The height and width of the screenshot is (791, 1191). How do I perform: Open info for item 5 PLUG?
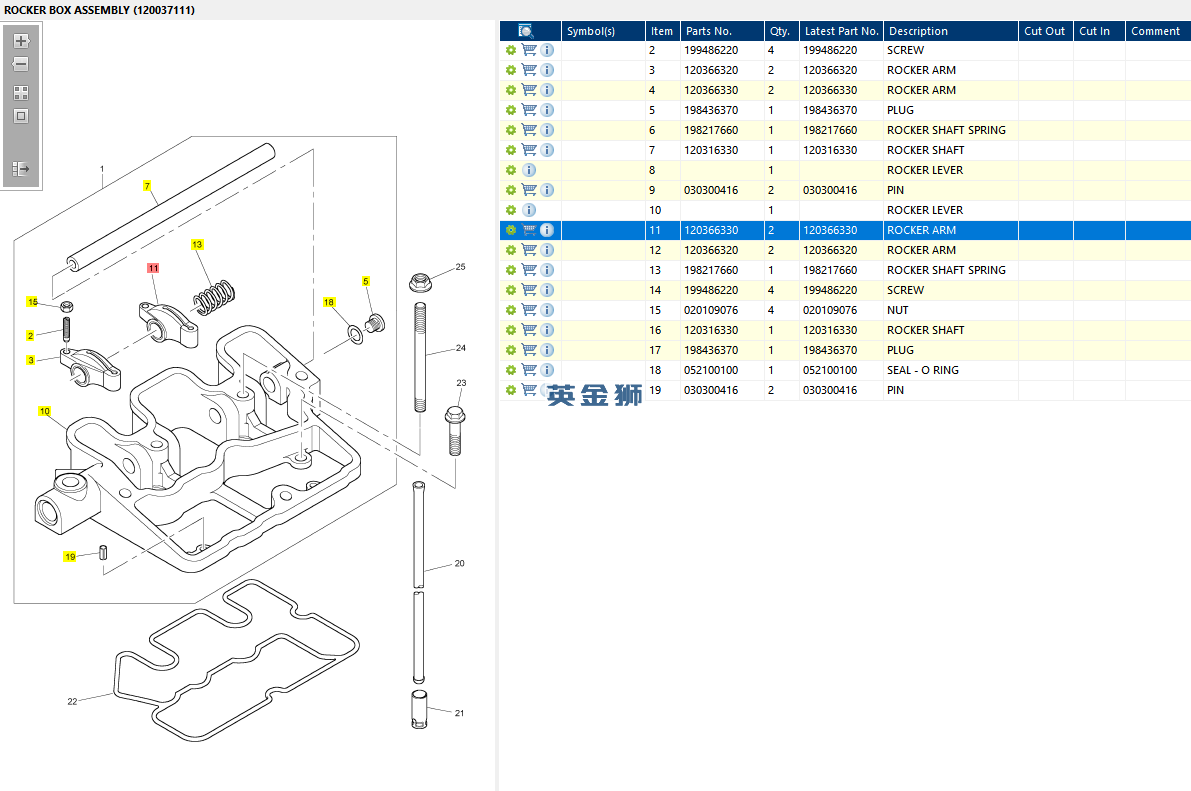coord(547,110)
